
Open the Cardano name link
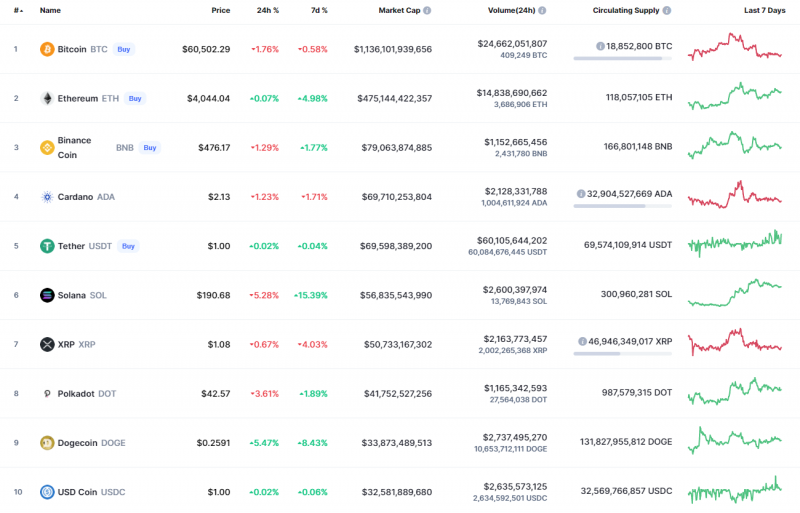(x=75, y=197)
